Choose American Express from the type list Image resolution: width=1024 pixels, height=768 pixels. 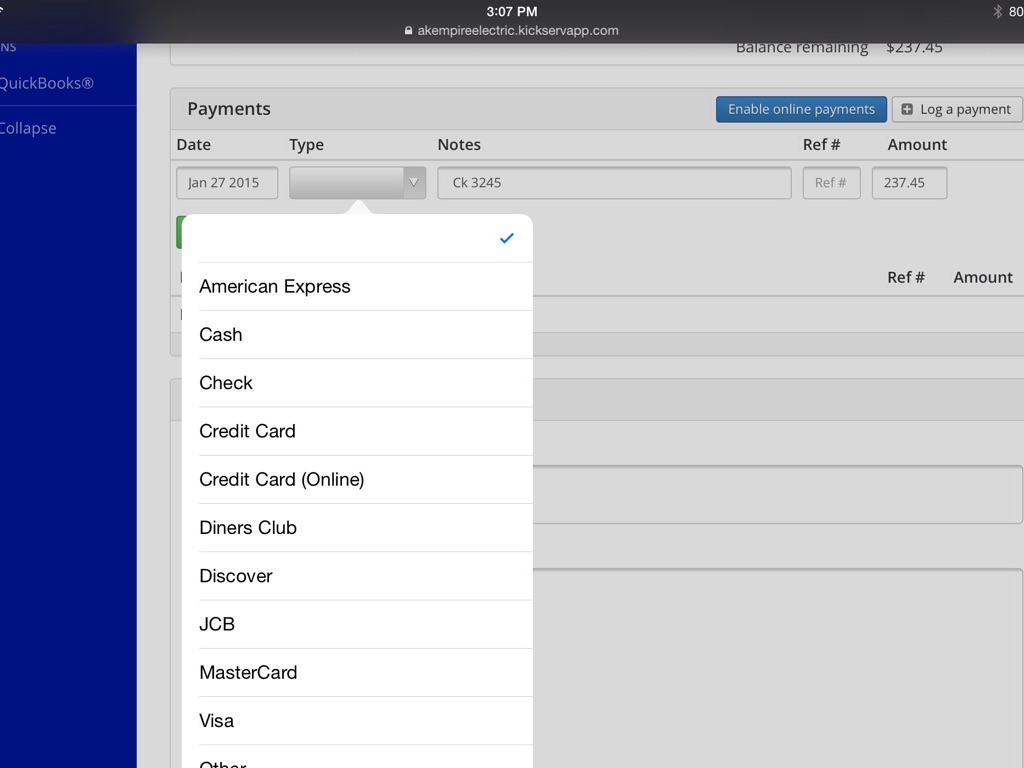275,287
